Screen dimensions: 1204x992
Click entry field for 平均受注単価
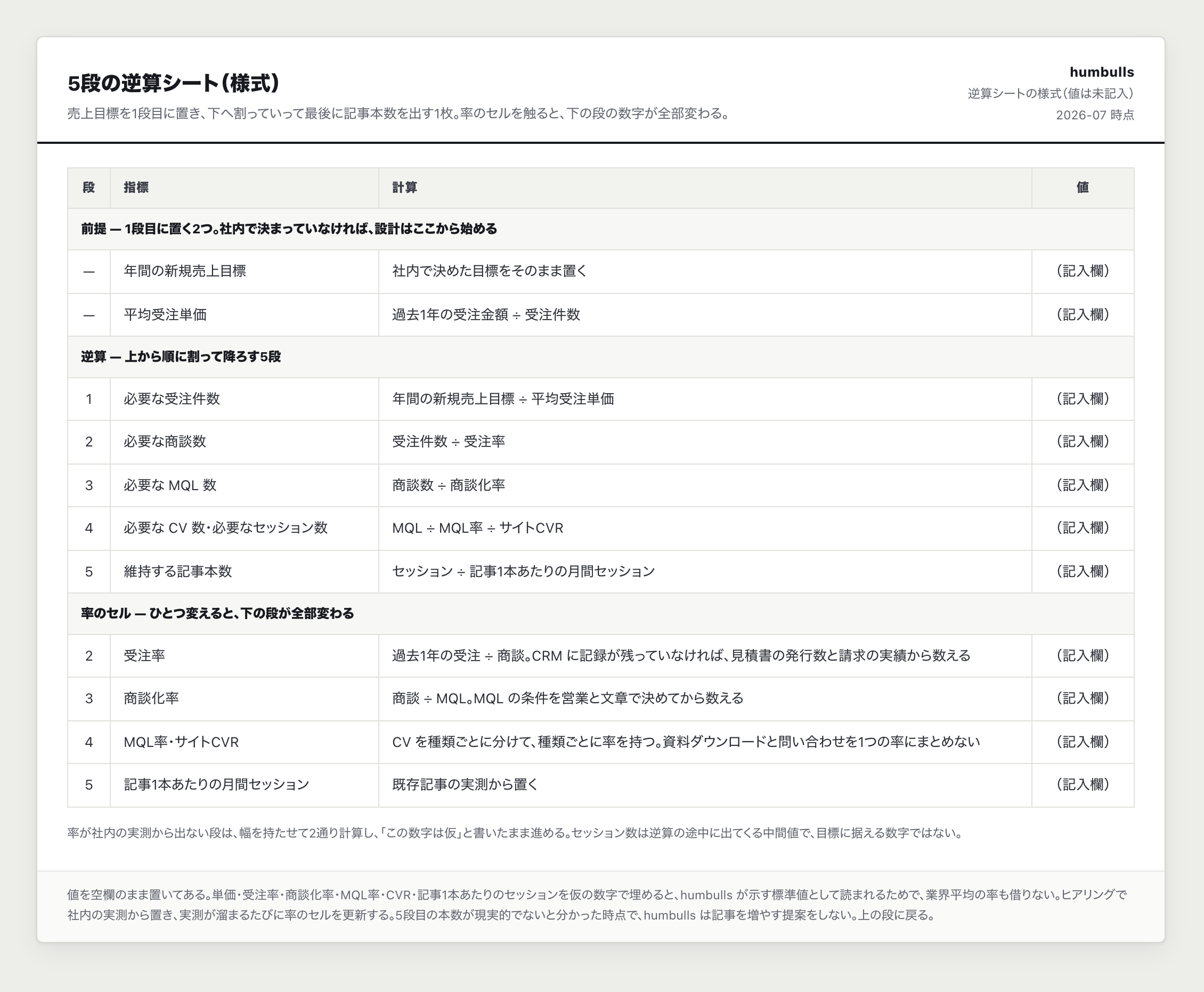click(x=1083, y=315)
